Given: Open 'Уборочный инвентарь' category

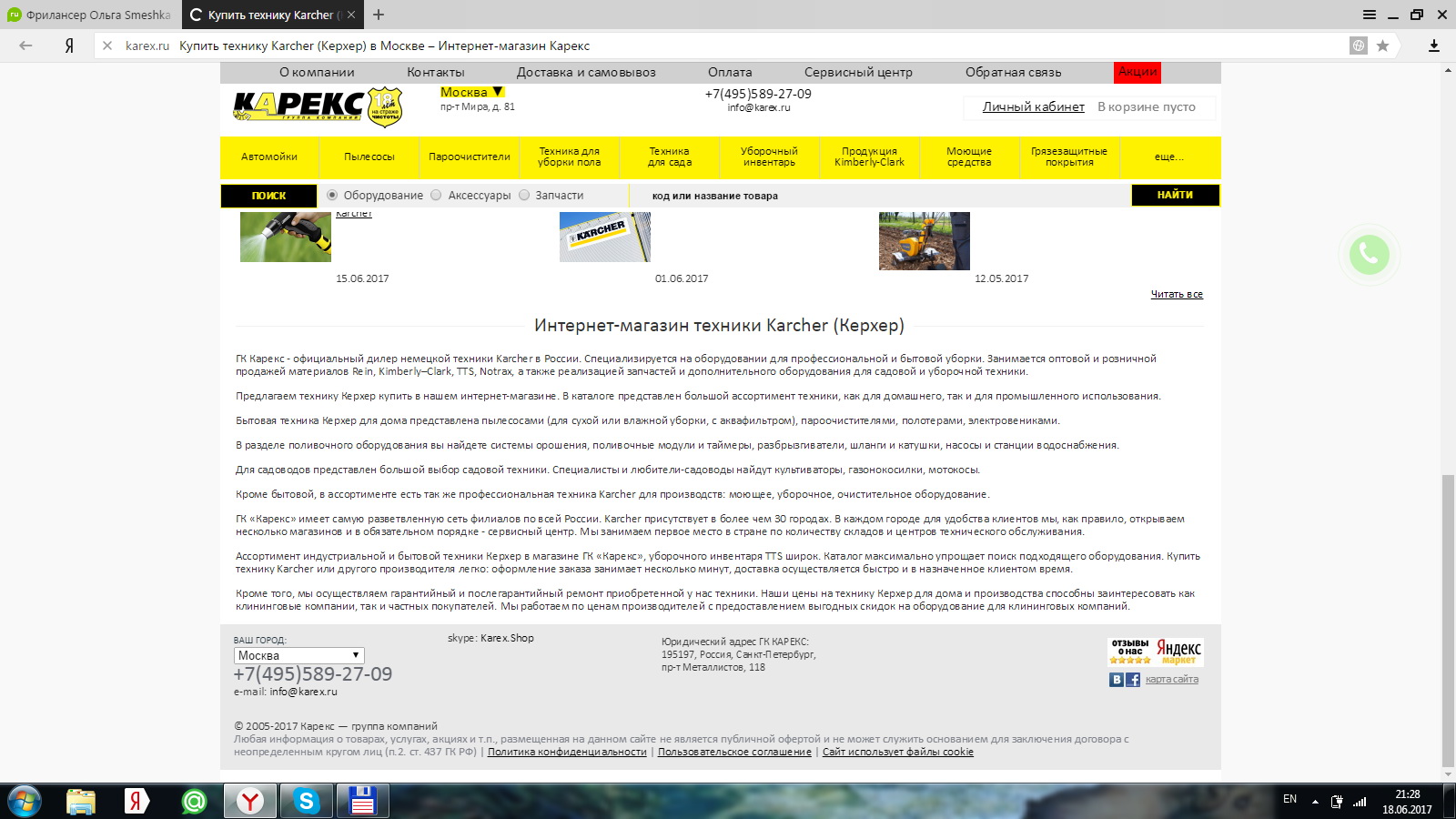Looking at the screenshot, I should (x=769, y=157).
